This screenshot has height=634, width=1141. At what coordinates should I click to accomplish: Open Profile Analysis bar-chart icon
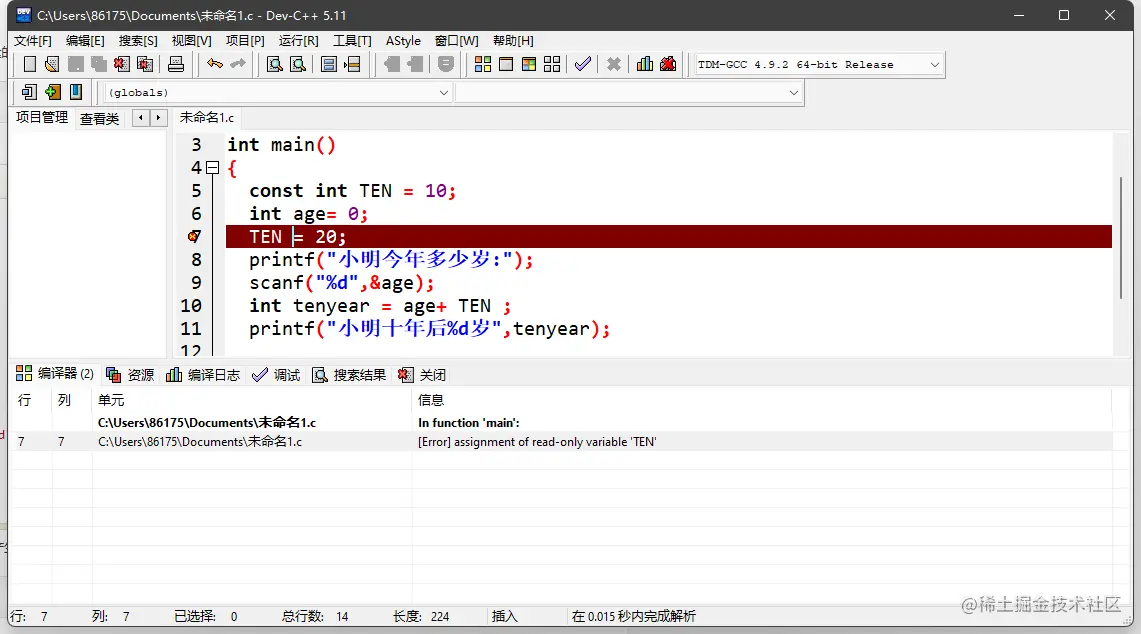pyautogui.click(x=645, y=64)
